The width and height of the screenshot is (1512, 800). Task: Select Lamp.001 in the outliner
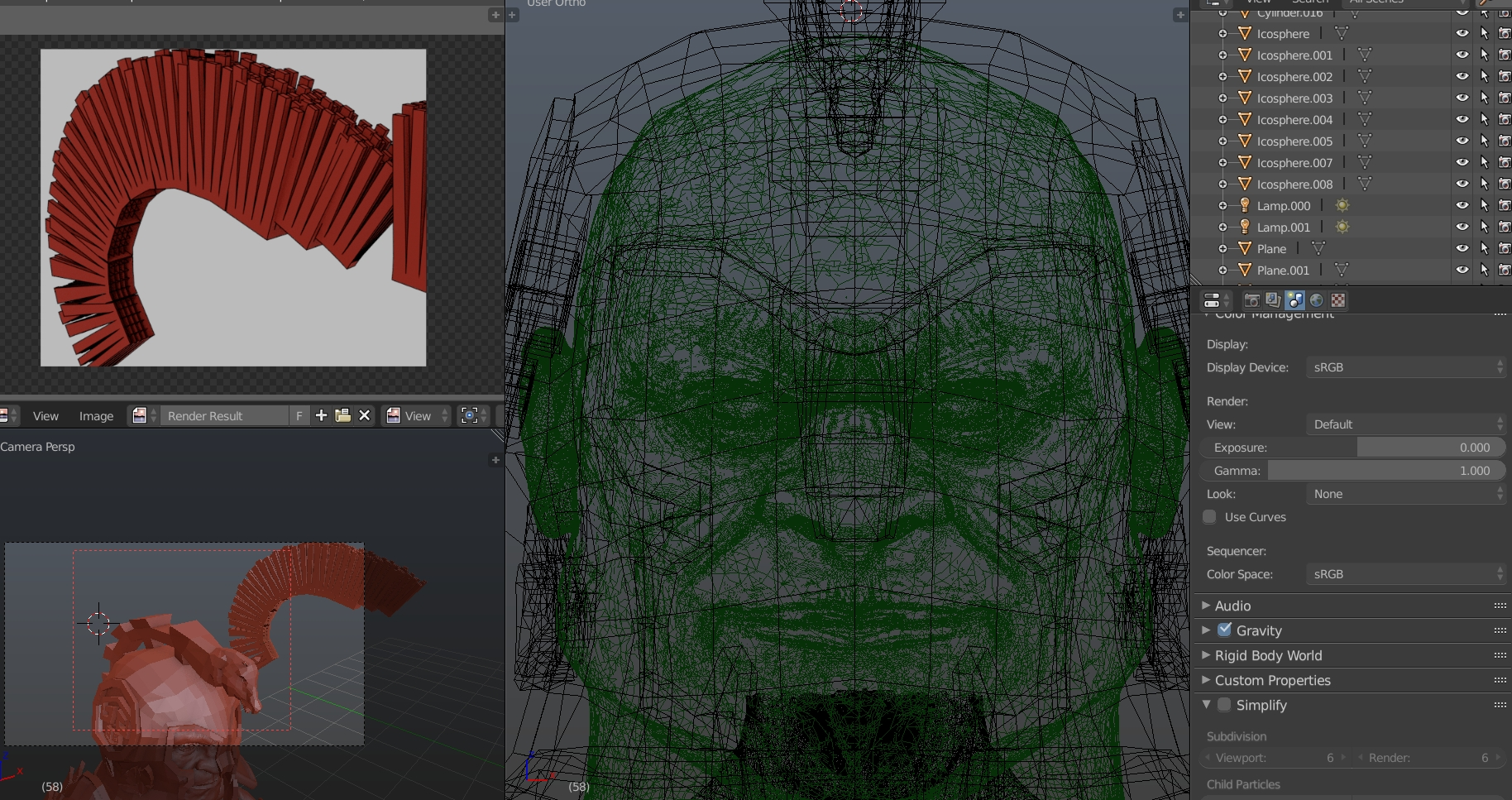tap(1283, 228)
